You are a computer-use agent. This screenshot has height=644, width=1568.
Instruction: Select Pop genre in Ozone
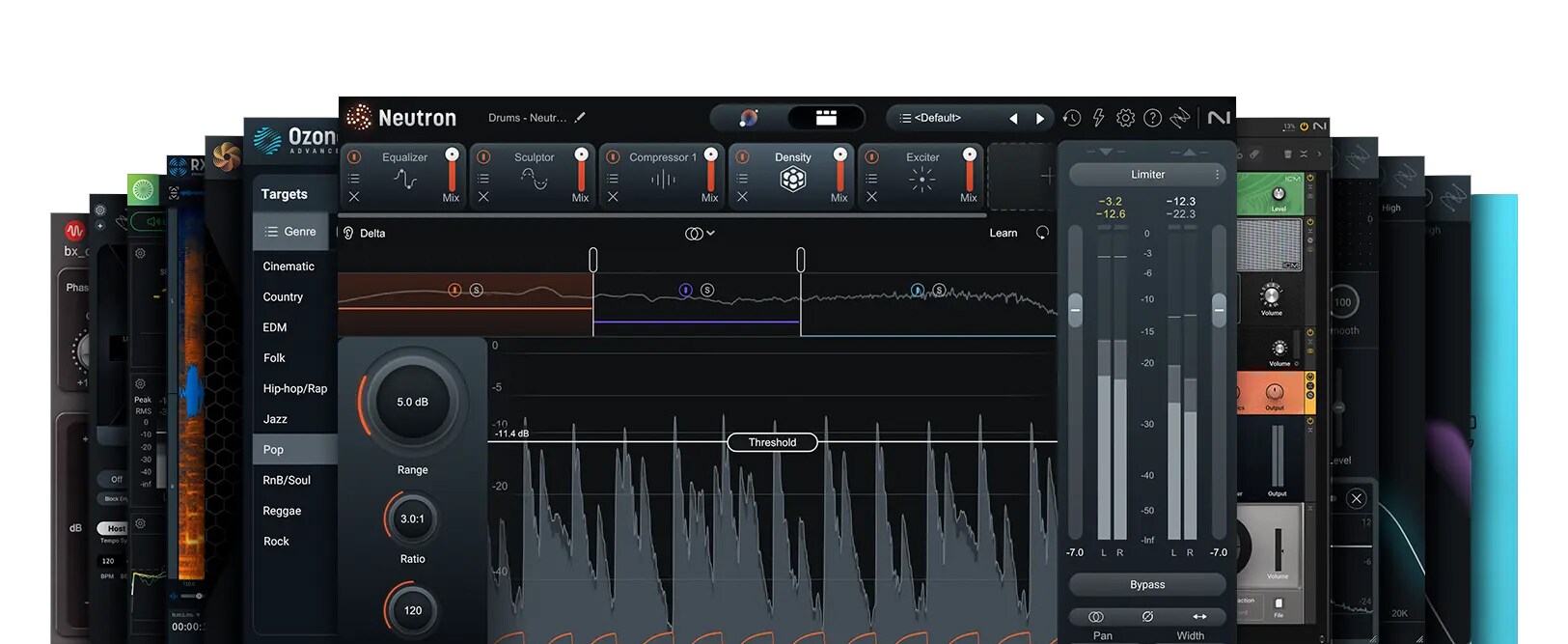tap(295, 450)
